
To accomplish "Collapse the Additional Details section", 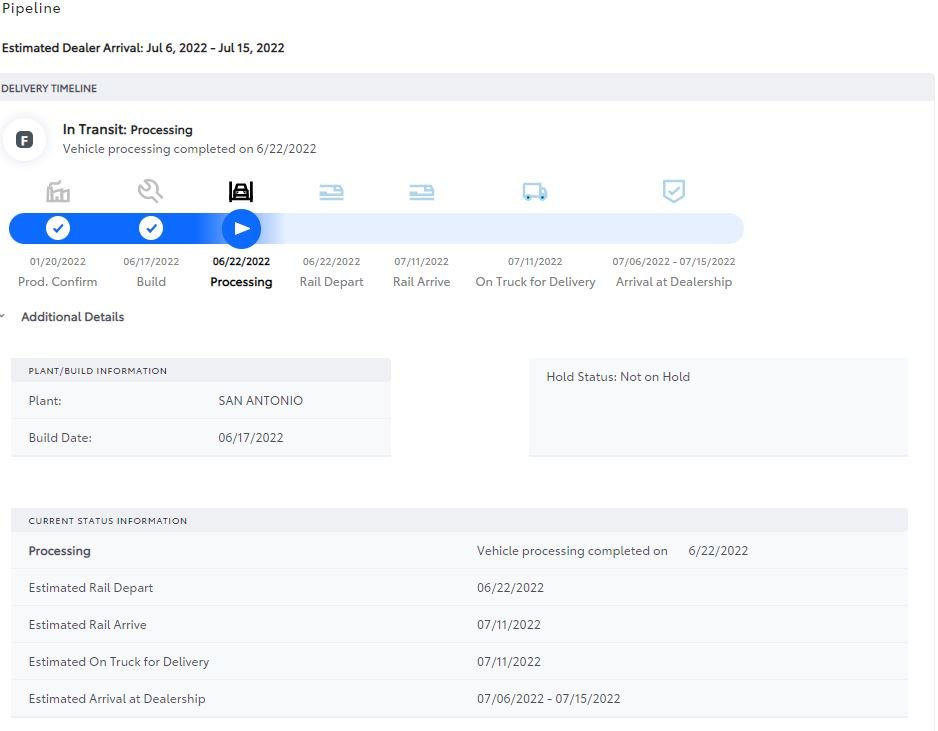I will tap(3, 316).
